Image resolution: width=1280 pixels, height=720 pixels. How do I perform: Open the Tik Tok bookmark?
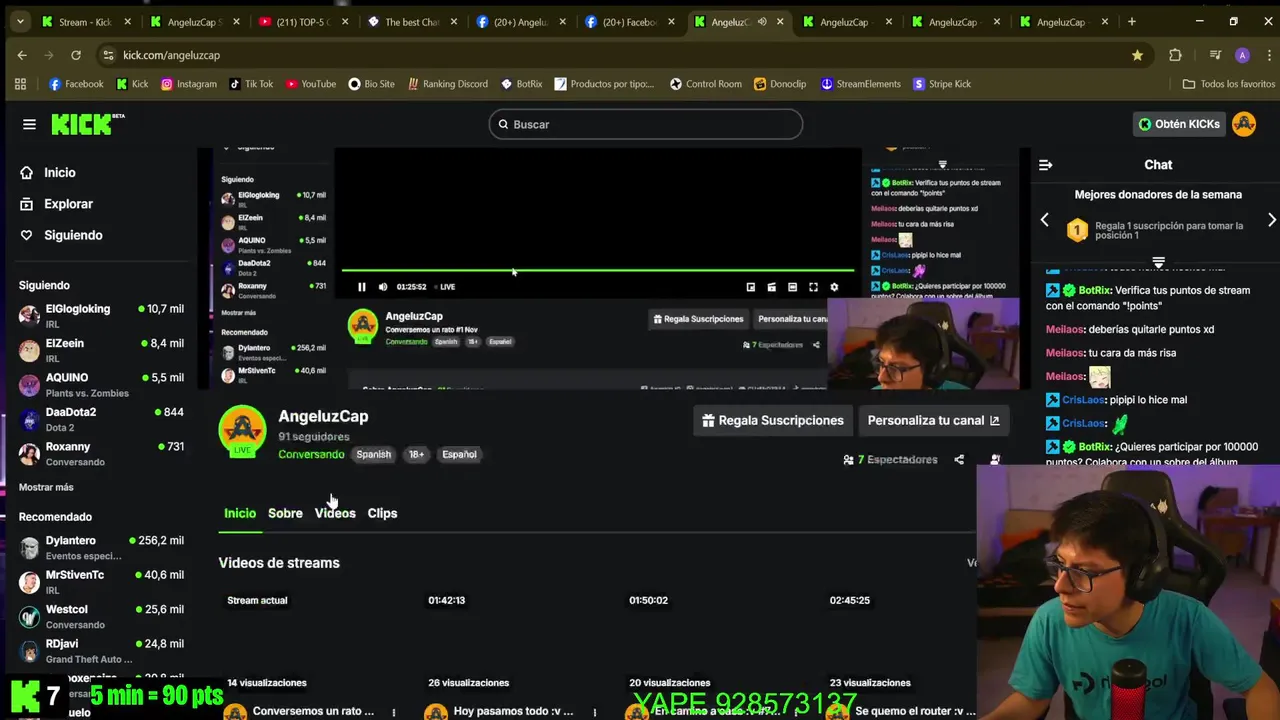[x=250, y=84]
